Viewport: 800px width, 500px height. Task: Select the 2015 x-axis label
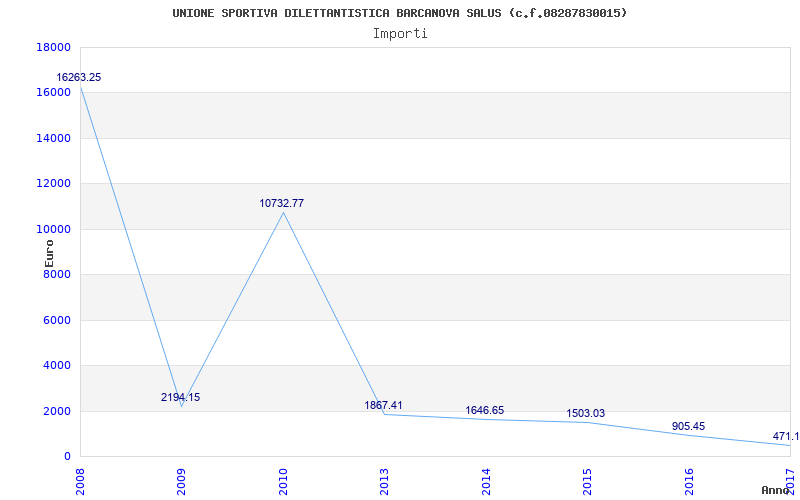(588, 482)
